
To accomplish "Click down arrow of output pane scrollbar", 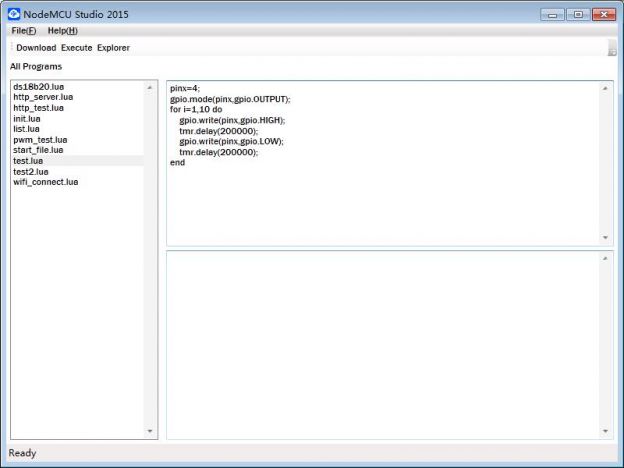I will click(x=605, y=431).
